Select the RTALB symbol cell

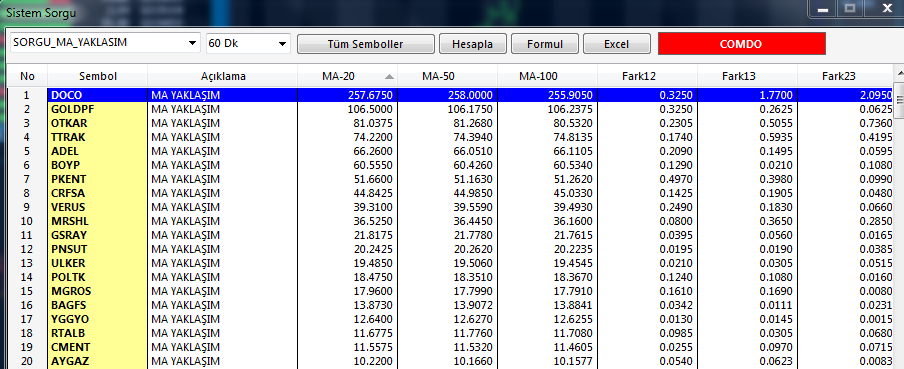click(x=97, y=333)
